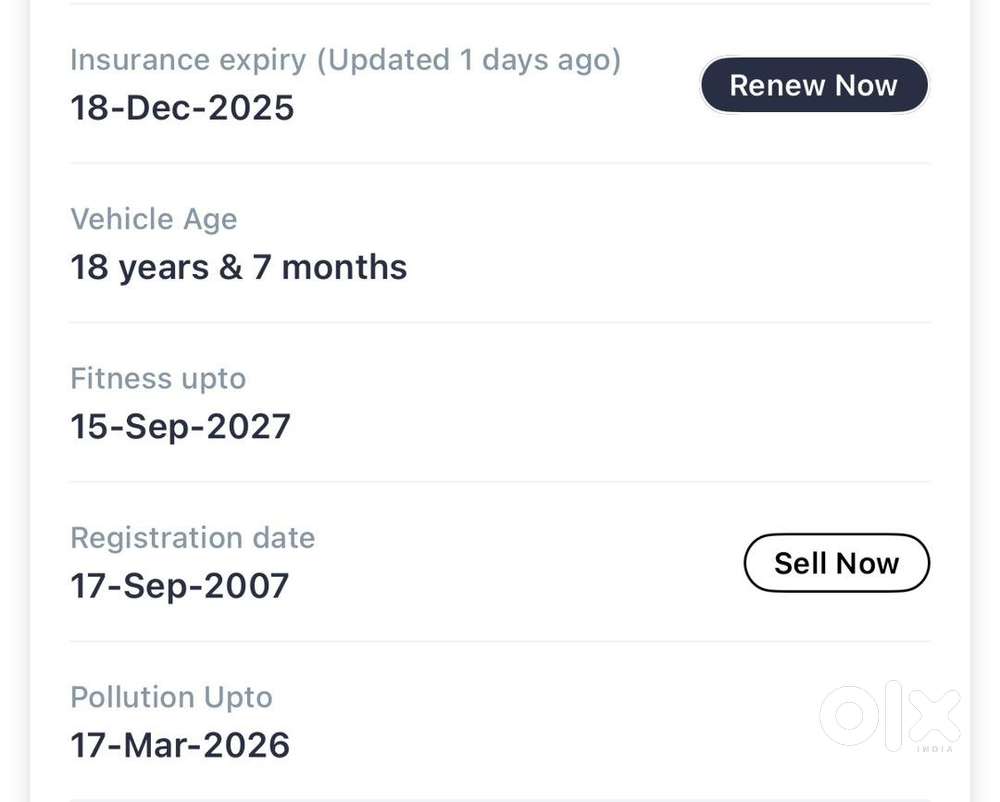
Task: Click divider line above the Insurance expiry row
Action: point(500,4)
